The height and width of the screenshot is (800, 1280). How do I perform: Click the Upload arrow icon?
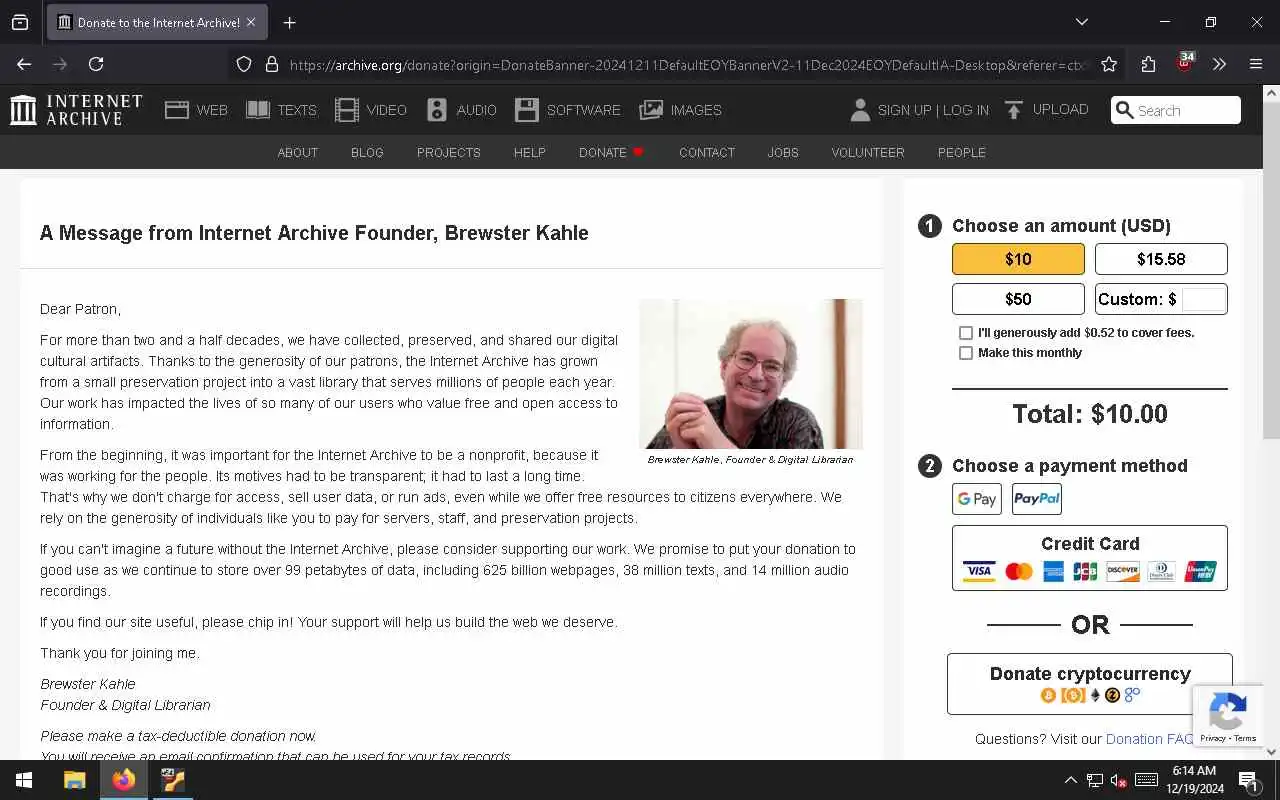pyautogui.click(x=1014, y=110)
